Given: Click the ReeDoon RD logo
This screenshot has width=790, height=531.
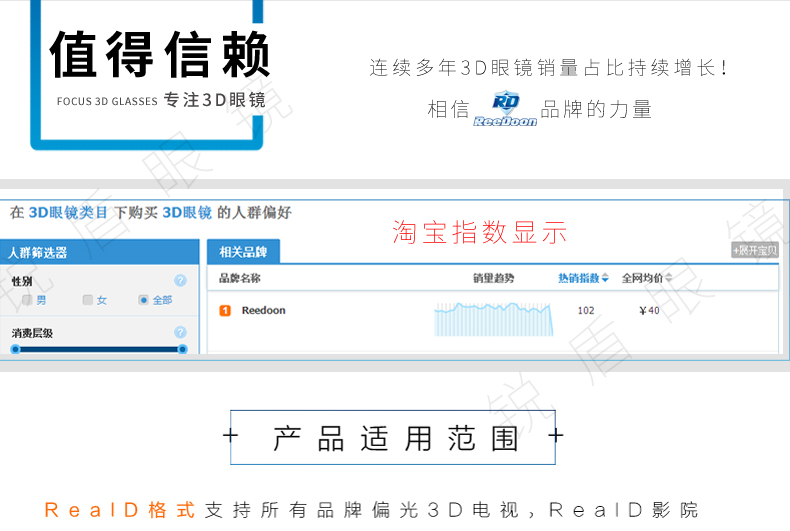Looking at the screenshot, I should (x=505, y=108).
